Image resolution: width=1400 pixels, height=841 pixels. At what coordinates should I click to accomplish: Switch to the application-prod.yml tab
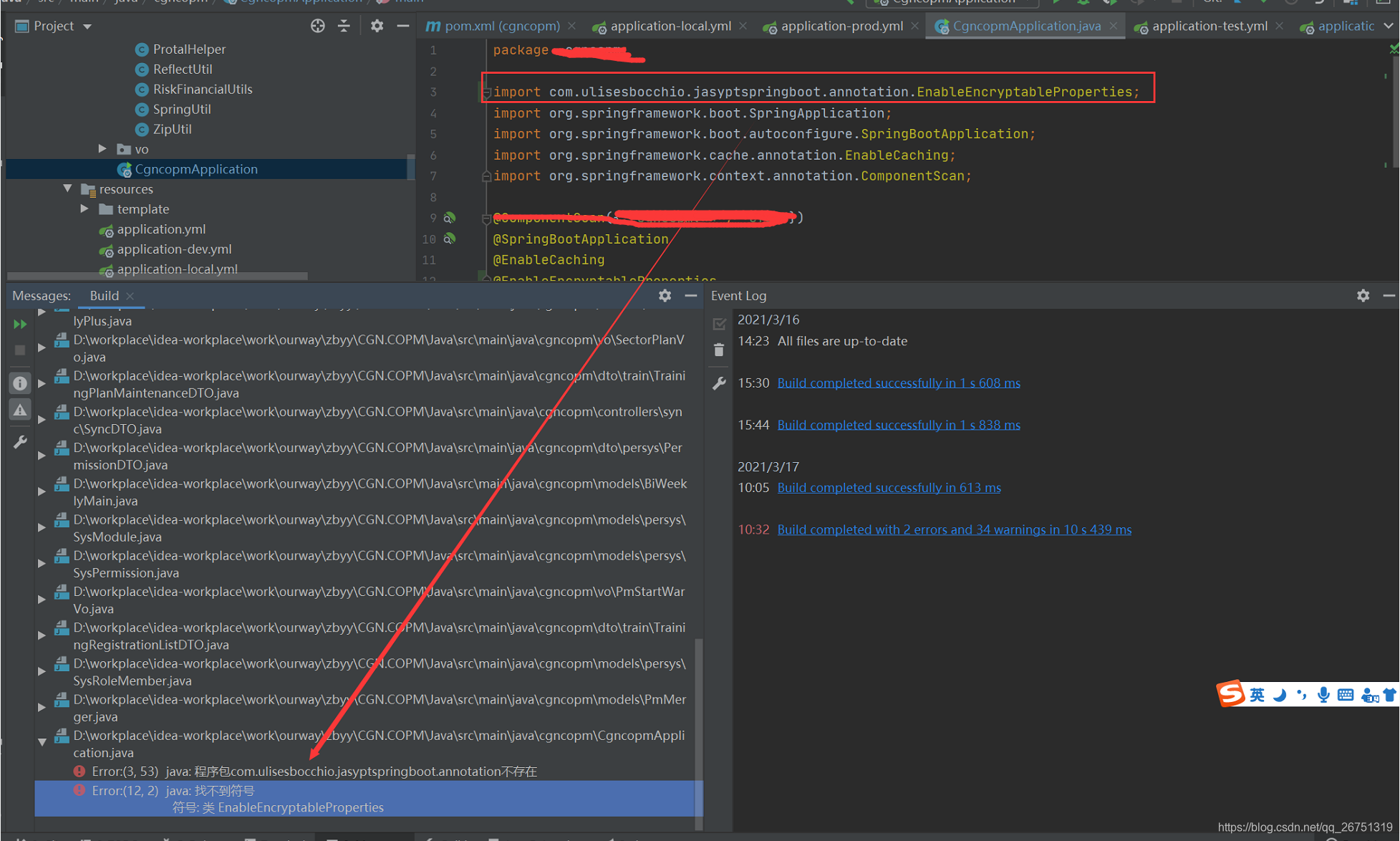(x=841, y=27)
